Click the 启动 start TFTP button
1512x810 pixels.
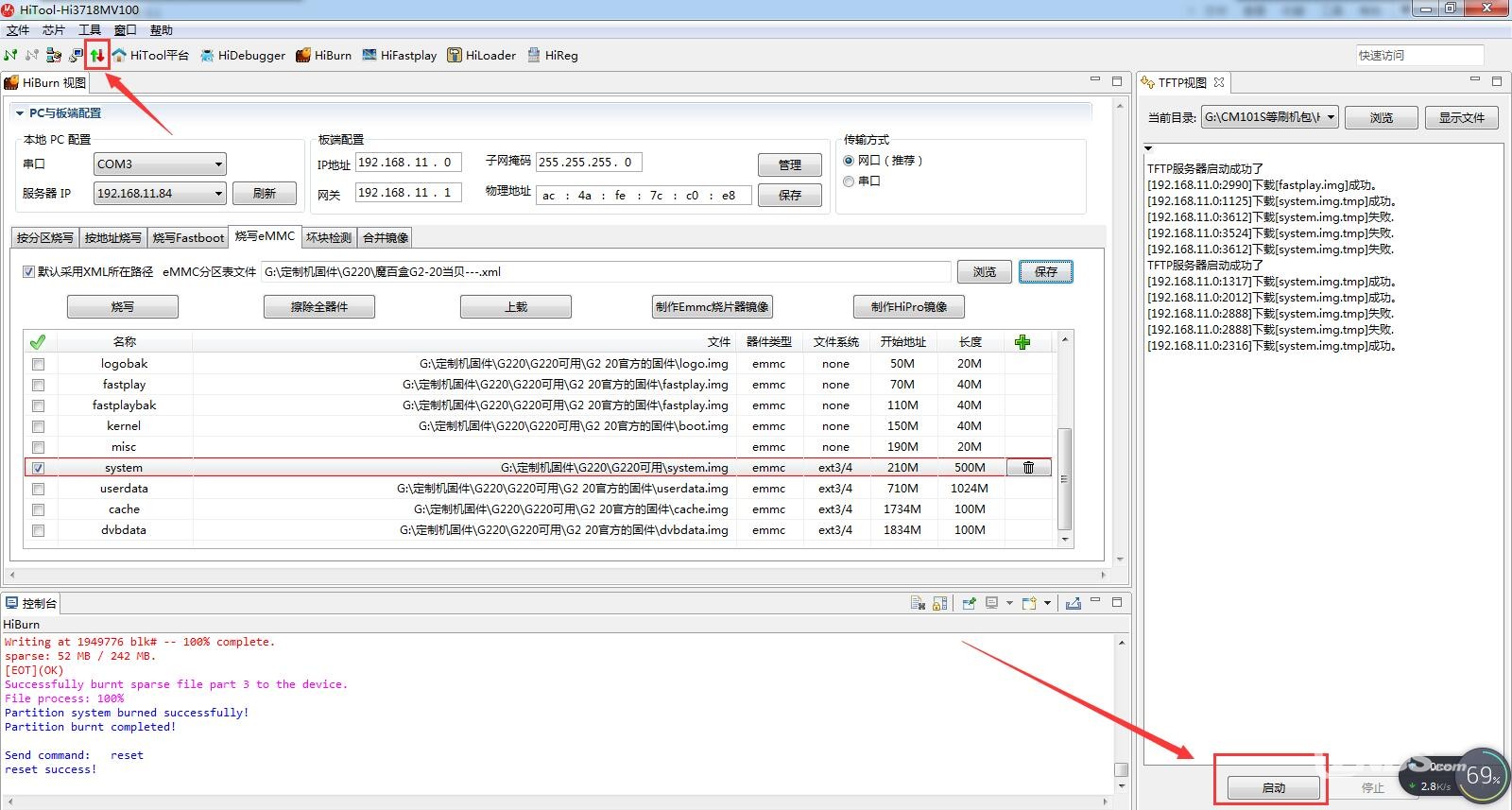pyautogui.click(x=1274, y=787)
